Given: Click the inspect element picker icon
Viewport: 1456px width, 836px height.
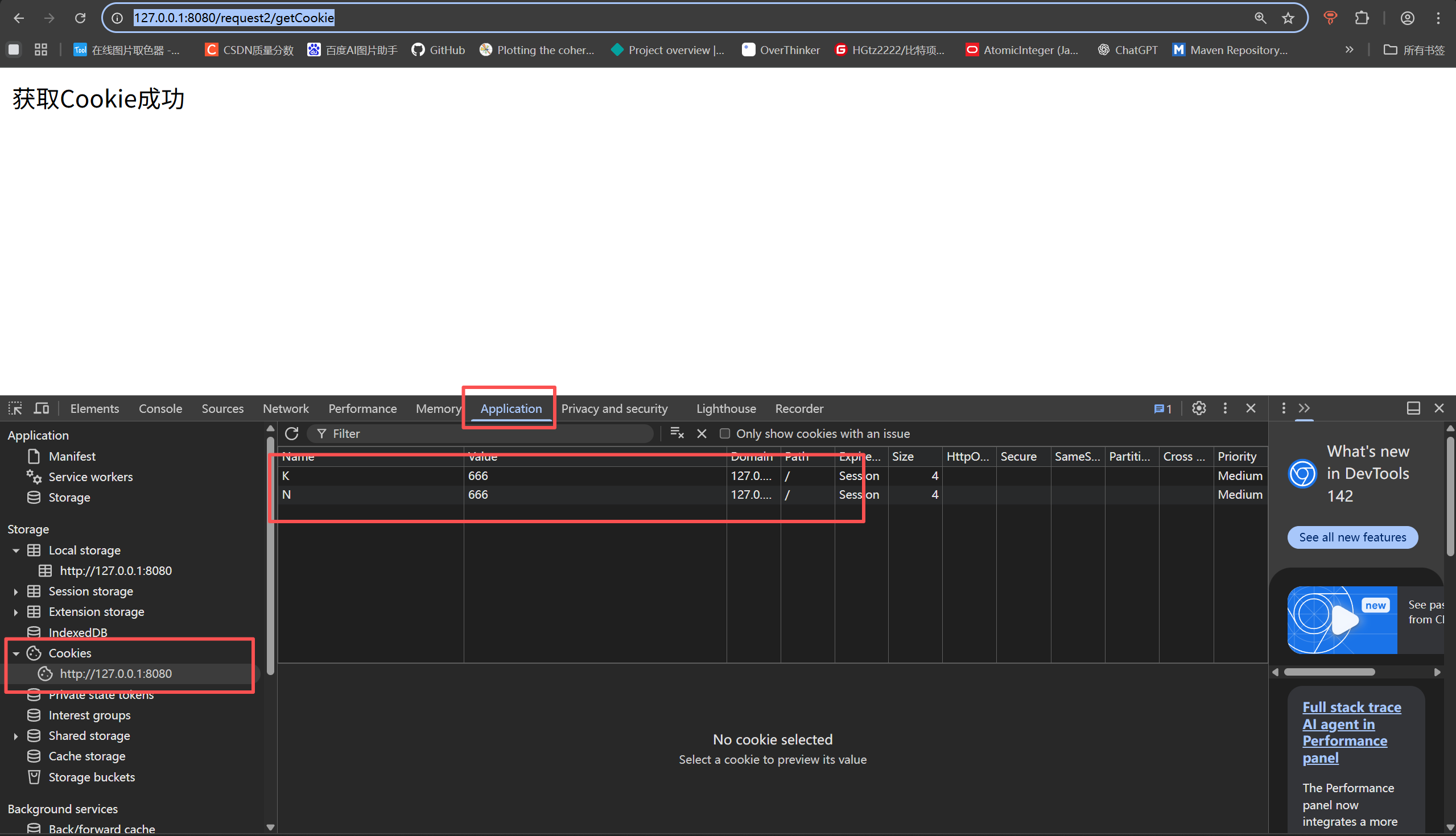Looking at the screenshot, I should pyautogui.click(x=15, y=408).
